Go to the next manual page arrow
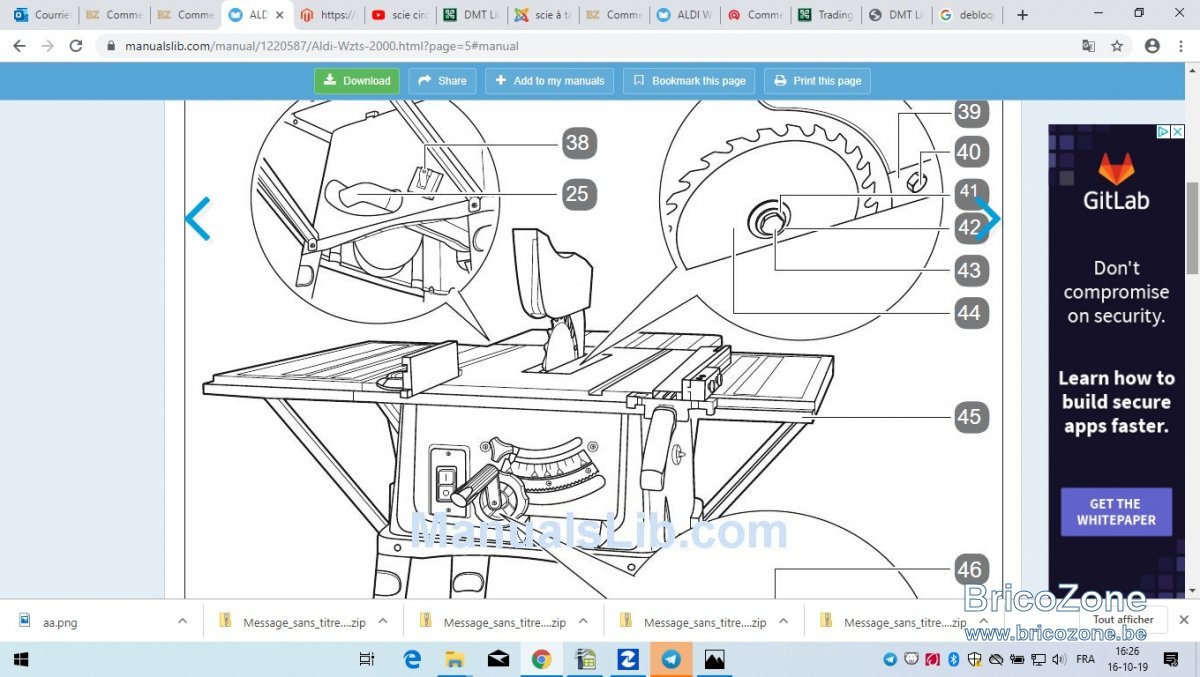The image size is (1200, 677). (x=988, y=219)
